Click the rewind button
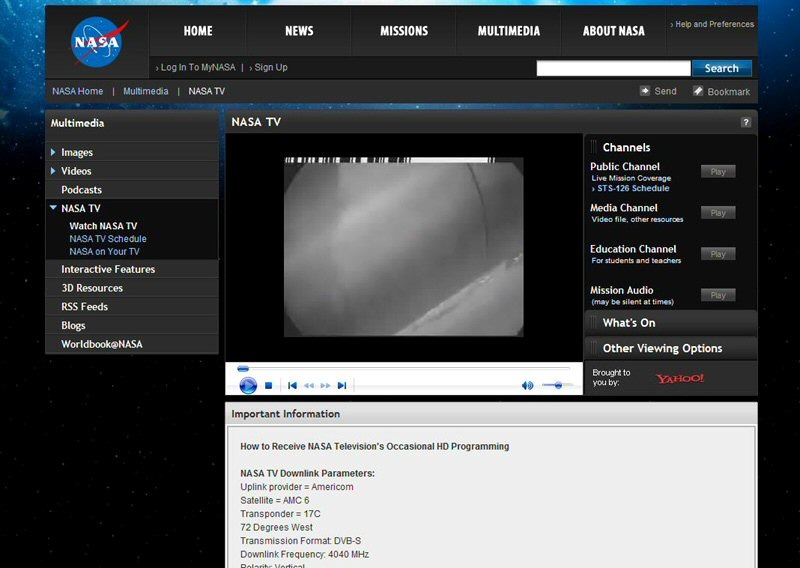The image size is (800, 568). pyautogui.click(x=309, y=385)
